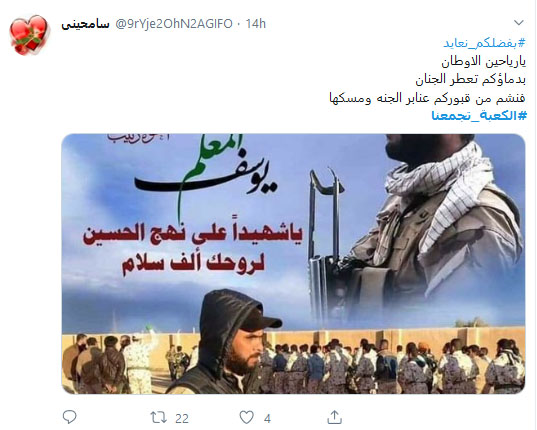Image resolution: width=537 pixels, height=430 pixels.
Task: Click the like count 4
Action: point(267,418)
